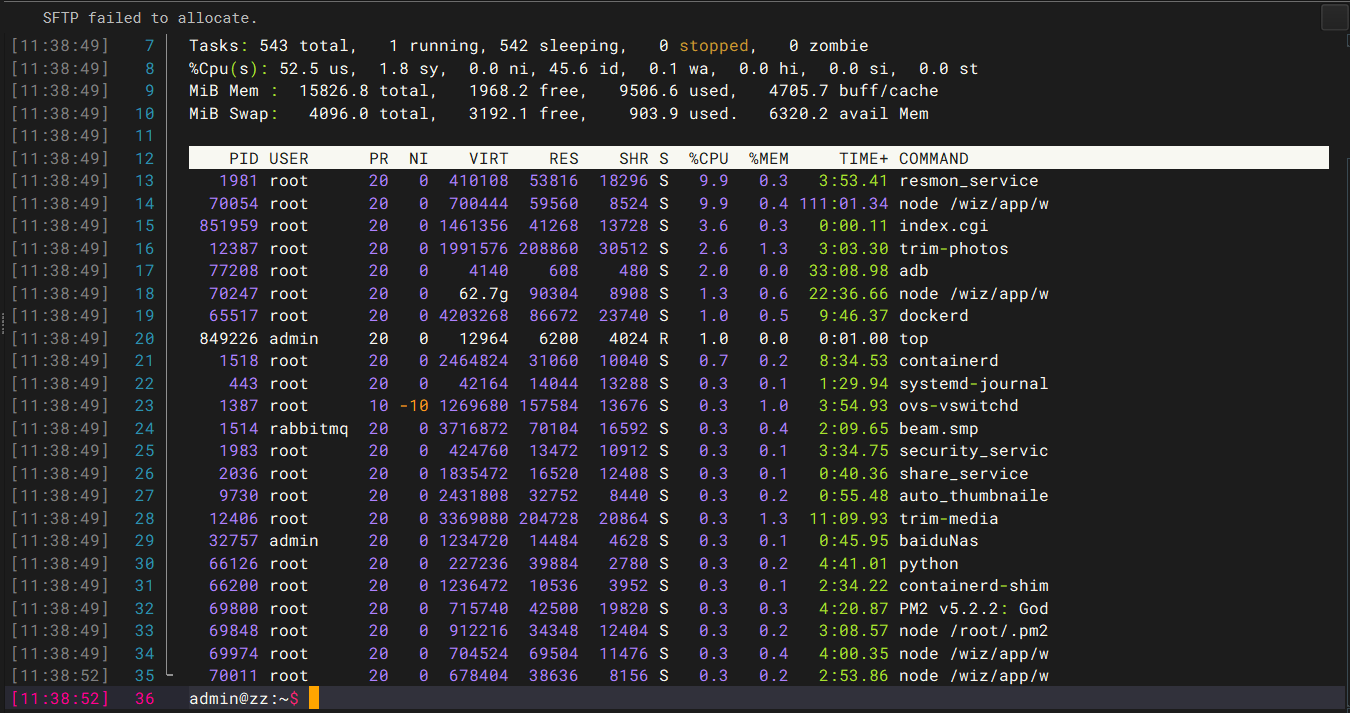Select the dockerd process name
The height and width of the screenshot is (713, 1350).
(933, 316)
